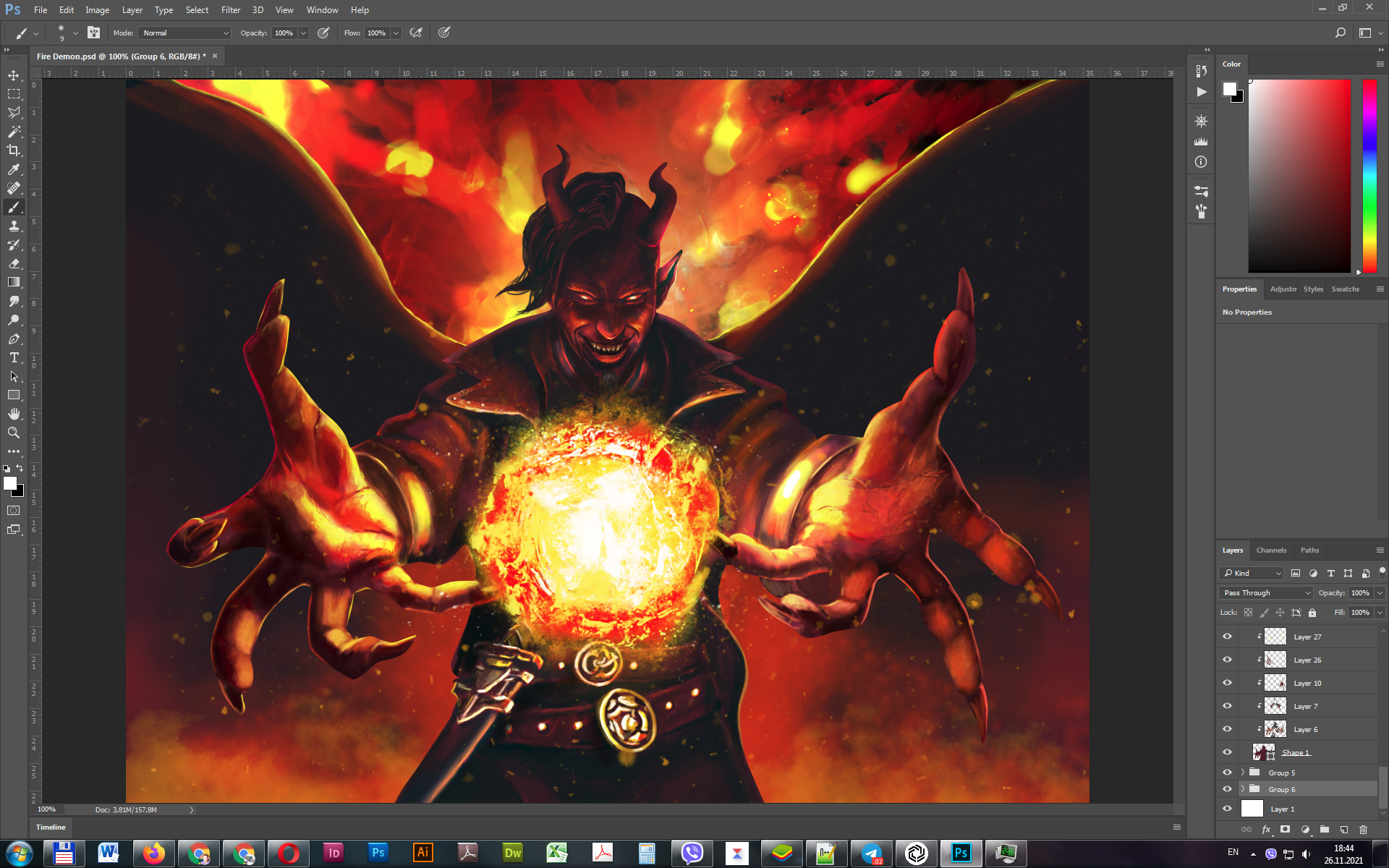The image size is (1389, 868).
Task: Select the Healing Brush tool
Action: click(14, 188)
